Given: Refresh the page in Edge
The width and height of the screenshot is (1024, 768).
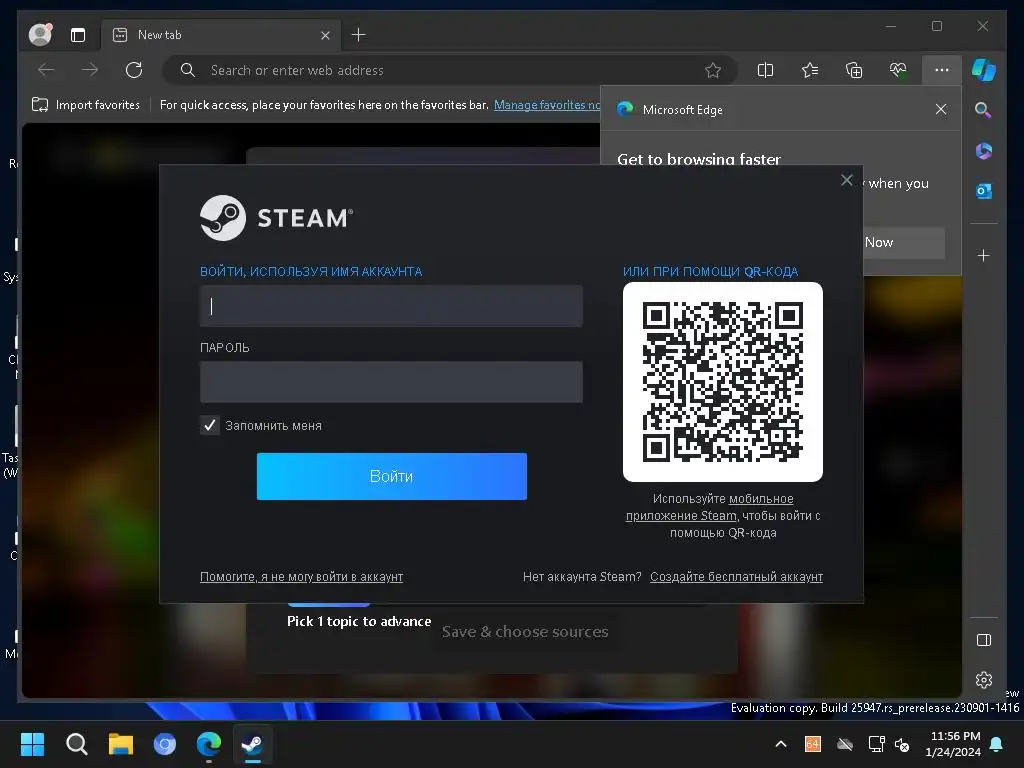Looking at the screenshot, I should (x=134, y=70).
